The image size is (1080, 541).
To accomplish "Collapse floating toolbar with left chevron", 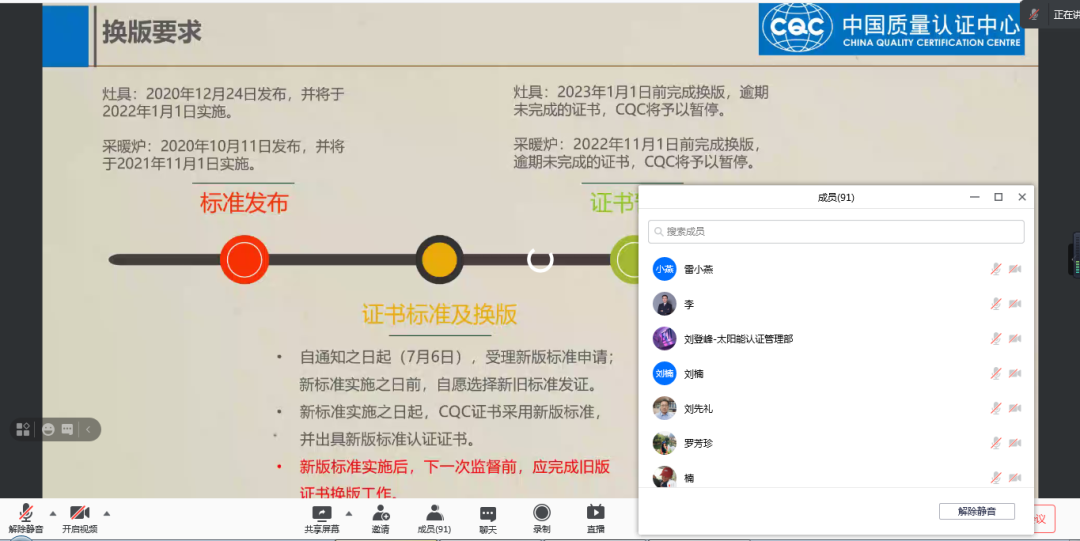I will pyautogui.click(x=88, y=429).
